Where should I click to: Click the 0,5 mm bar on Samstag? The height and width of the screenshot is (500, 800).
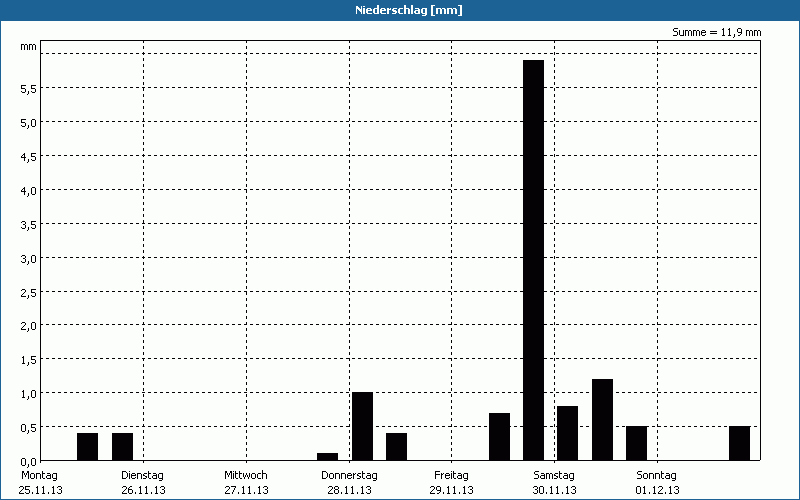[636, 443]
